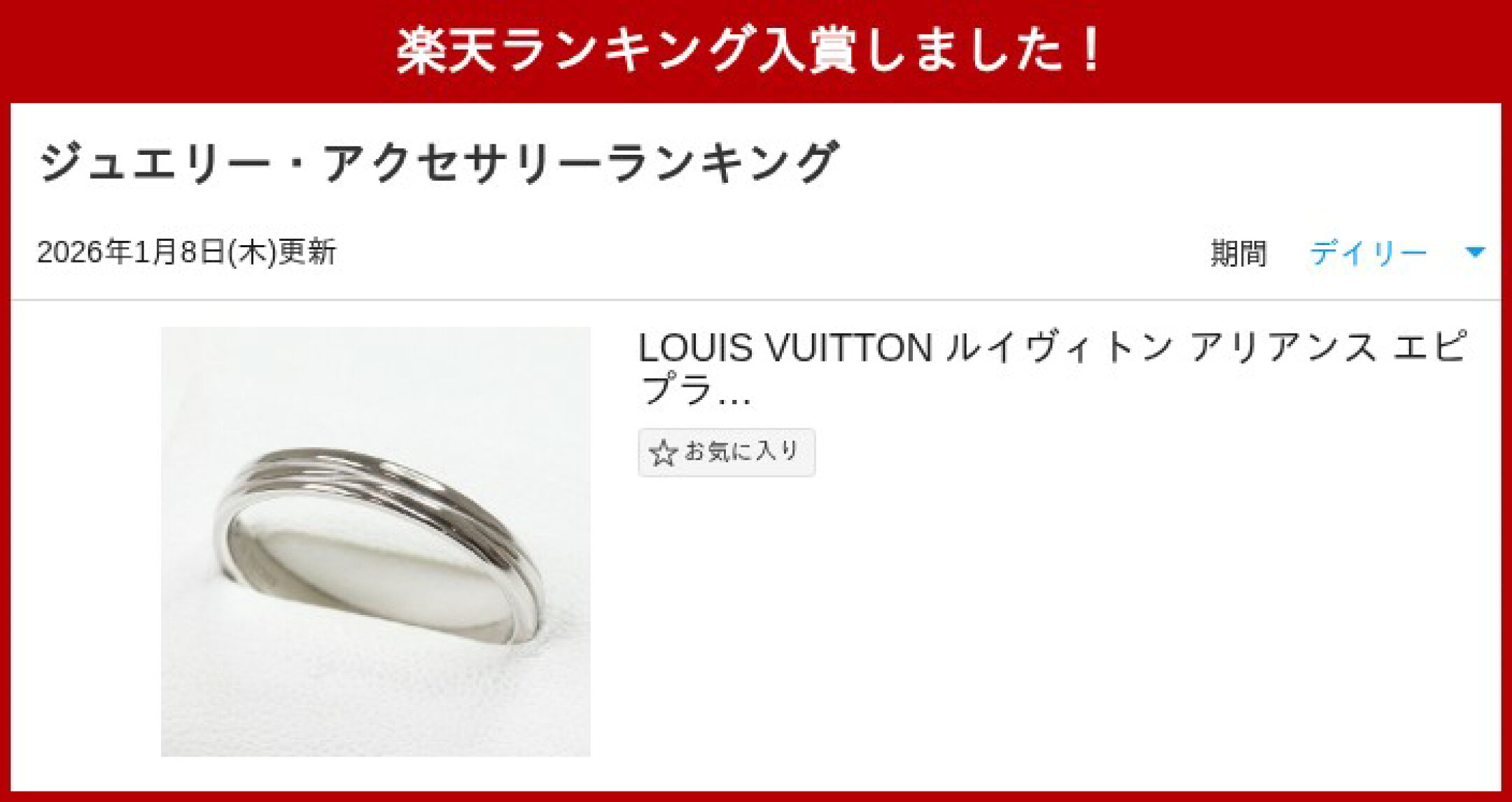Click the 楽天ランキング入賞しました! banner text
This screenshot has width=1512, height=802.
tap(750, 50)
